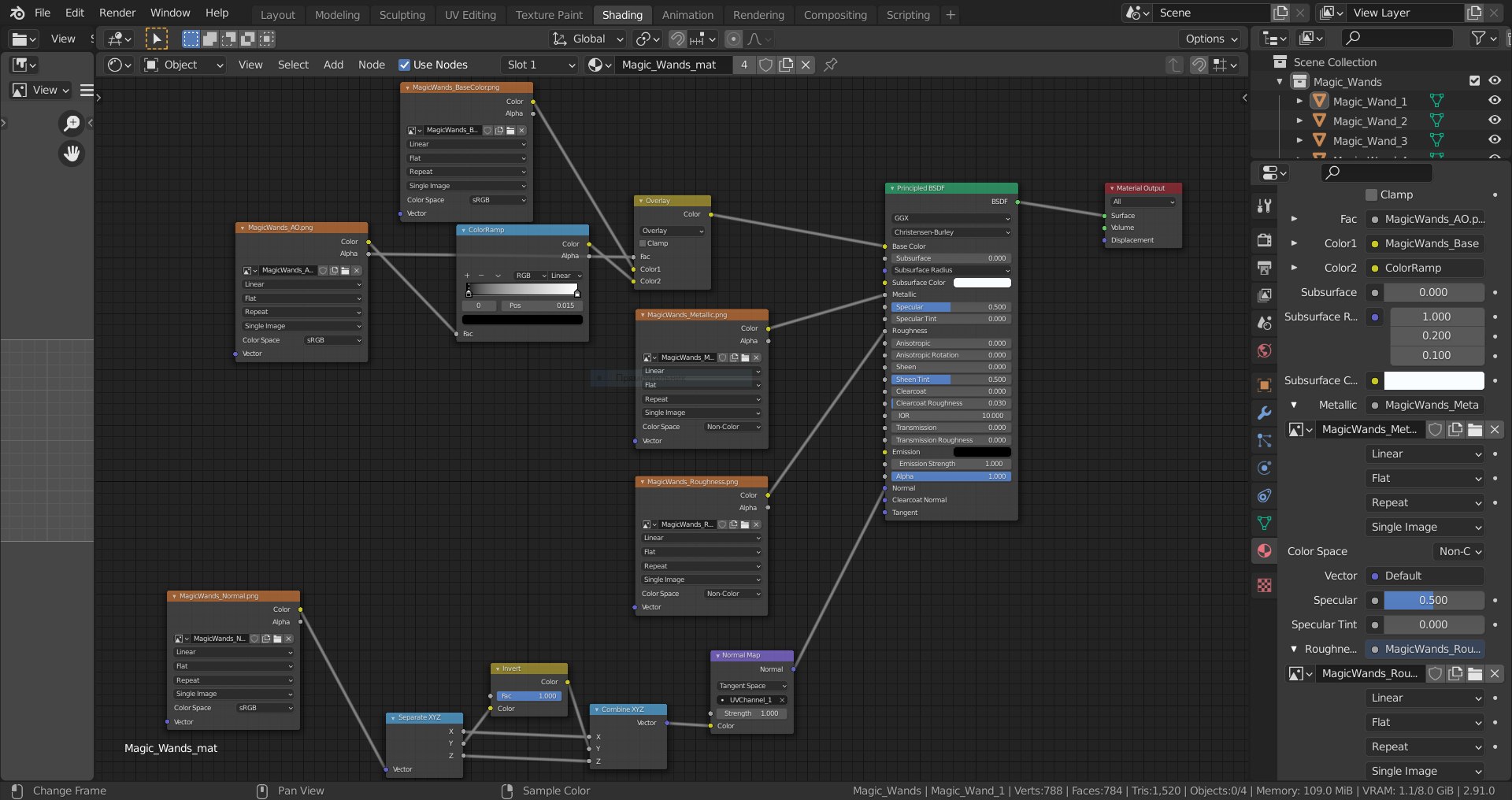Click the node editor type selector icon
The height and width of the screenshot is (800, 1512).
(x=119, y=65)
